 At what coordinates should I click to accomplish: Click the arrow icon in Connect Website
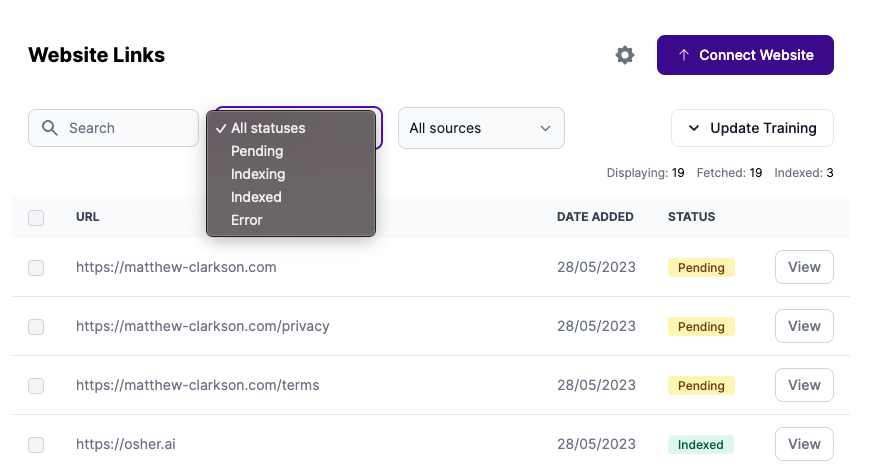[684, 55]
